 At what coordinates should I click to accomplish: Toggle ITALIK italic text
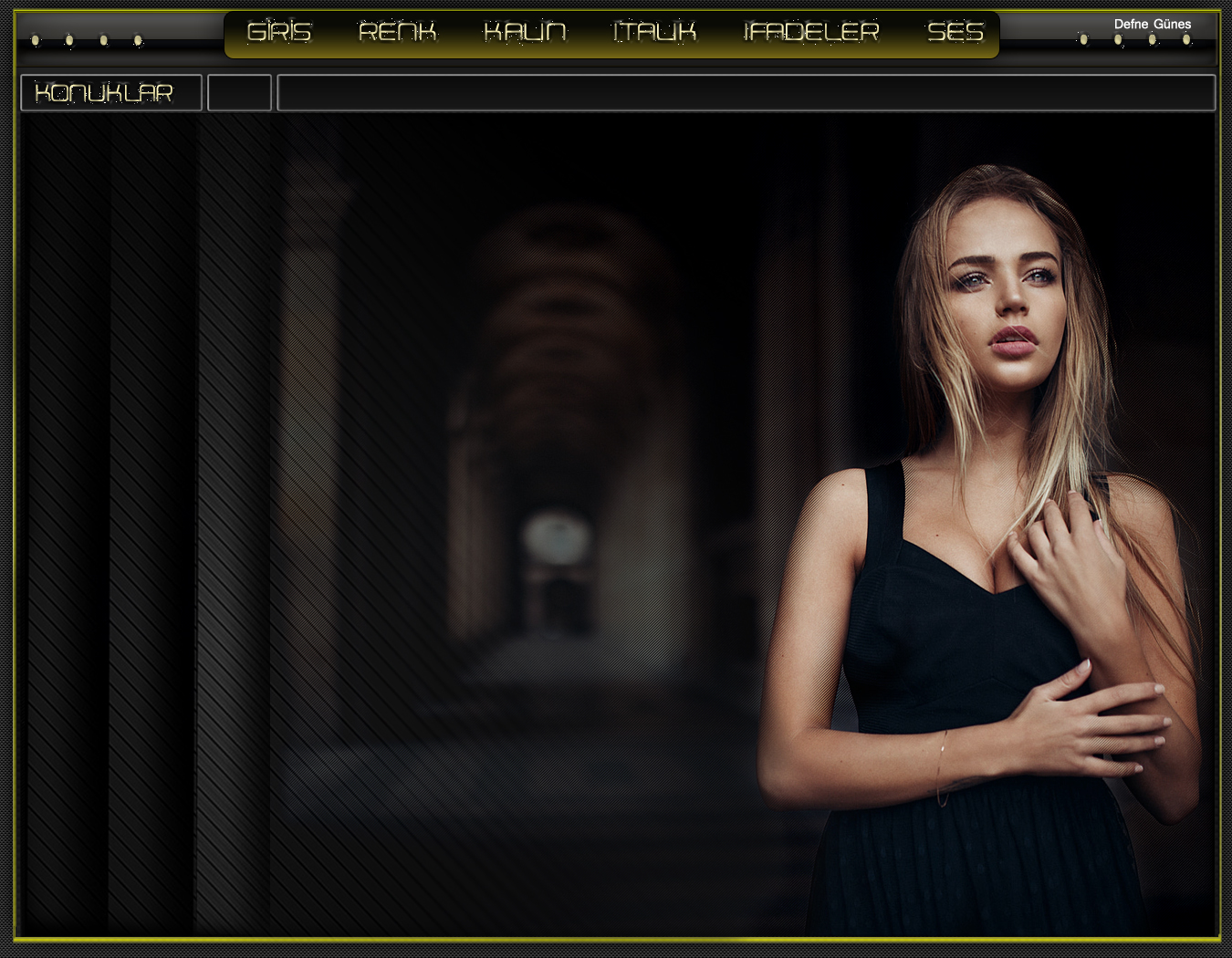tap(654, 33)
